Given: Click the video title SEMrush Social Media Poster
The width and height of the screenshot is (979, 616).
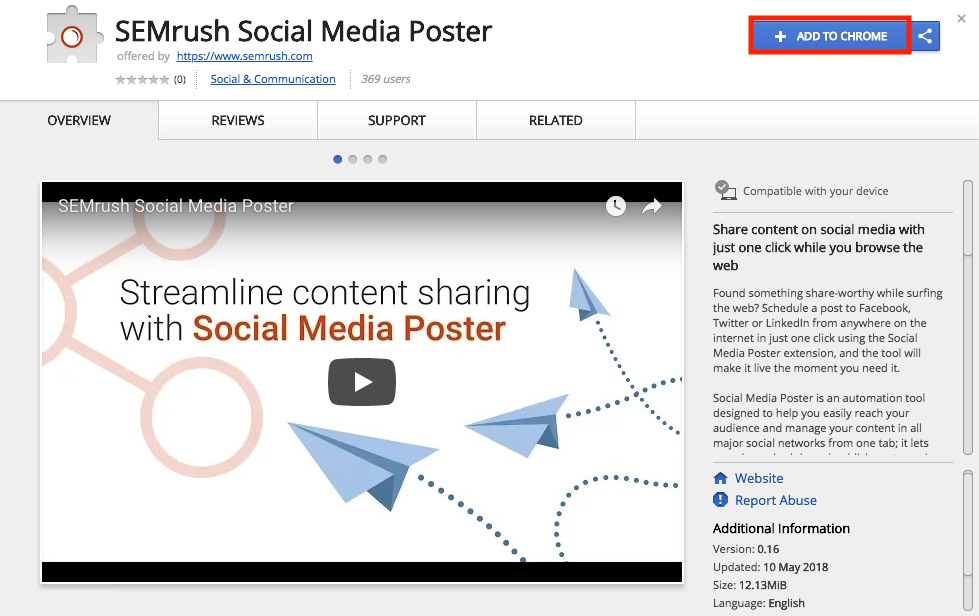Looking at the screenshot, I should [x=176, y=206].
